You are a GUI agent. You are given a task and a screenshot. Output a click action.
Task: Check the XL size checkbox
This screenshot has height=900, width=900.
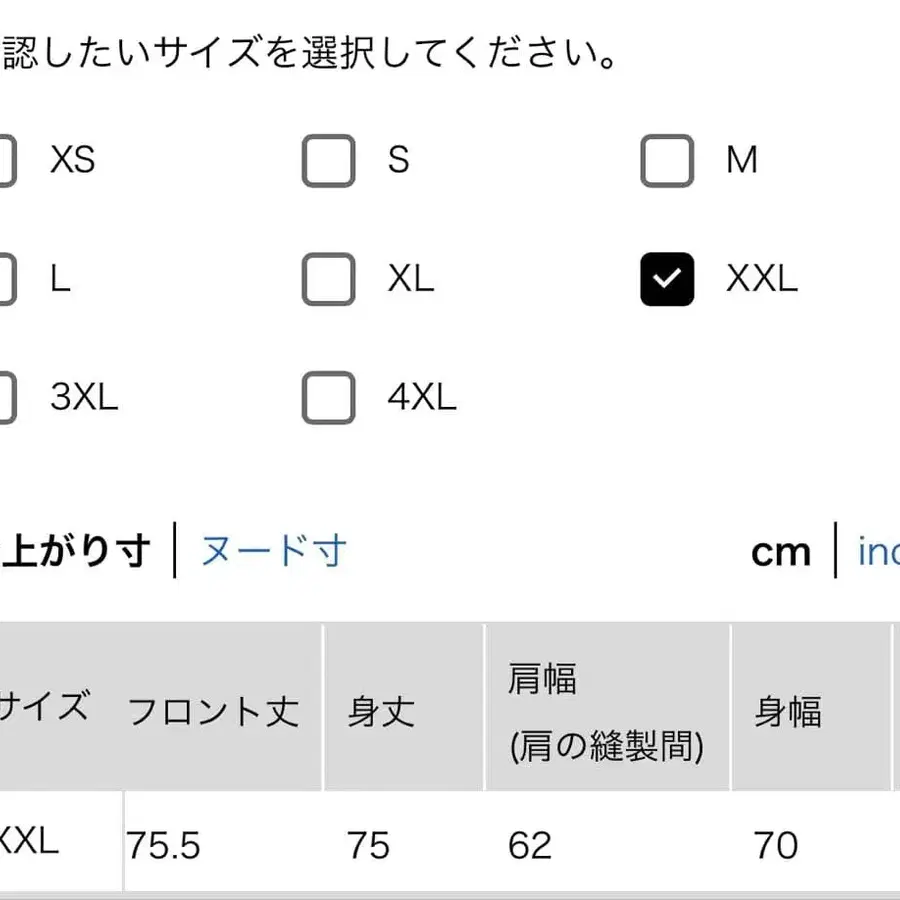(x=327, y=281)
